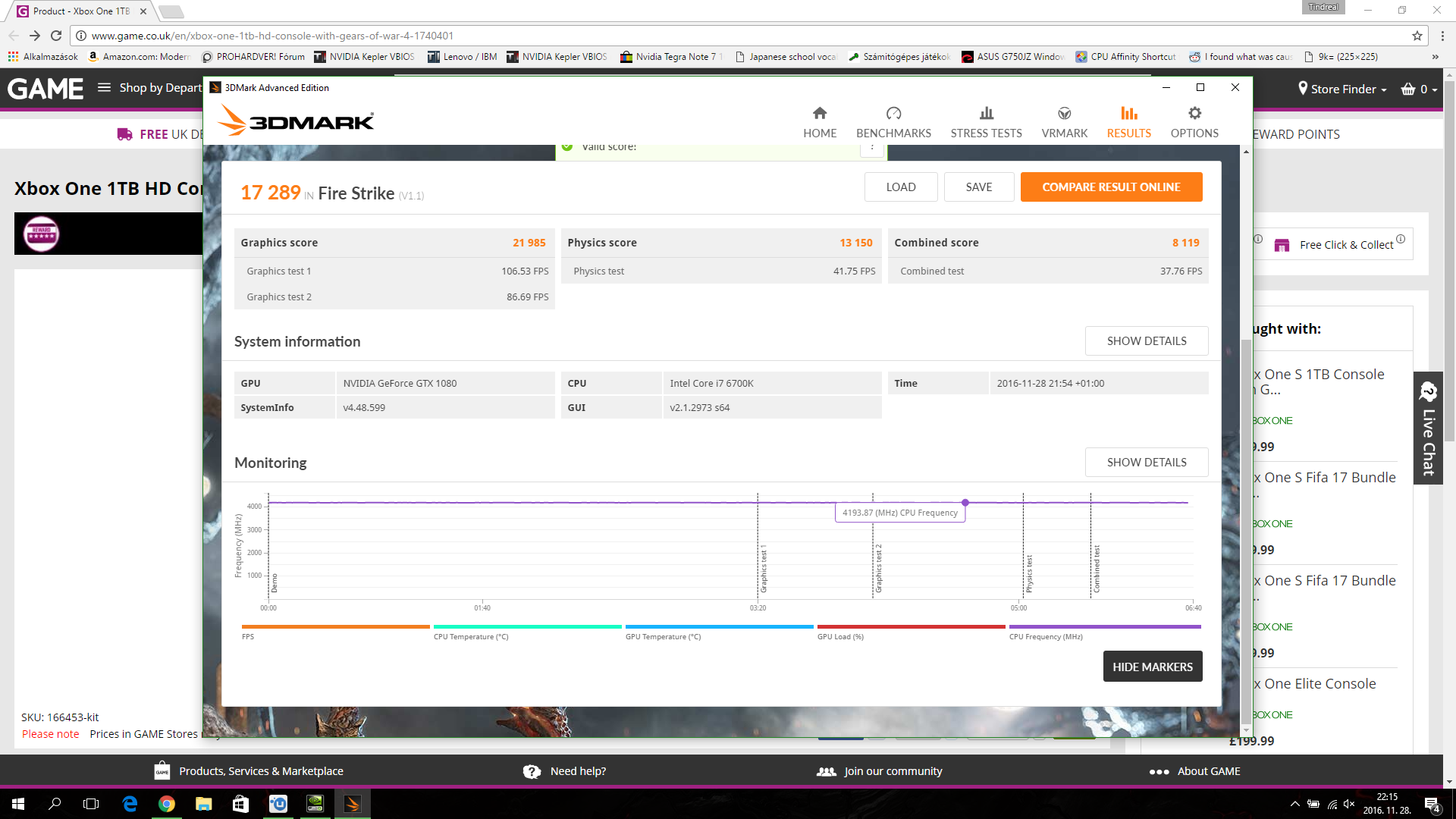Open File Explorer from taskbar

[x=204, y=804]
